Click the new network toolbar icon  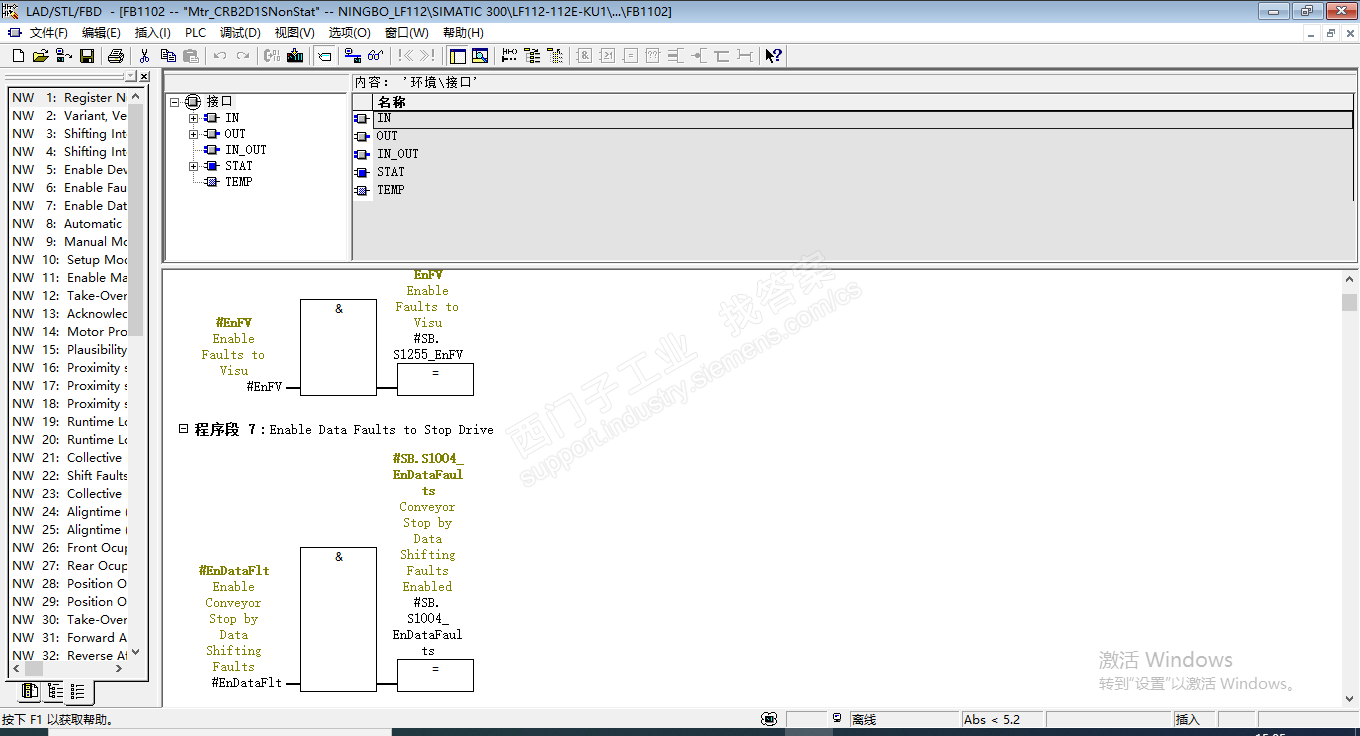point(510,56)
